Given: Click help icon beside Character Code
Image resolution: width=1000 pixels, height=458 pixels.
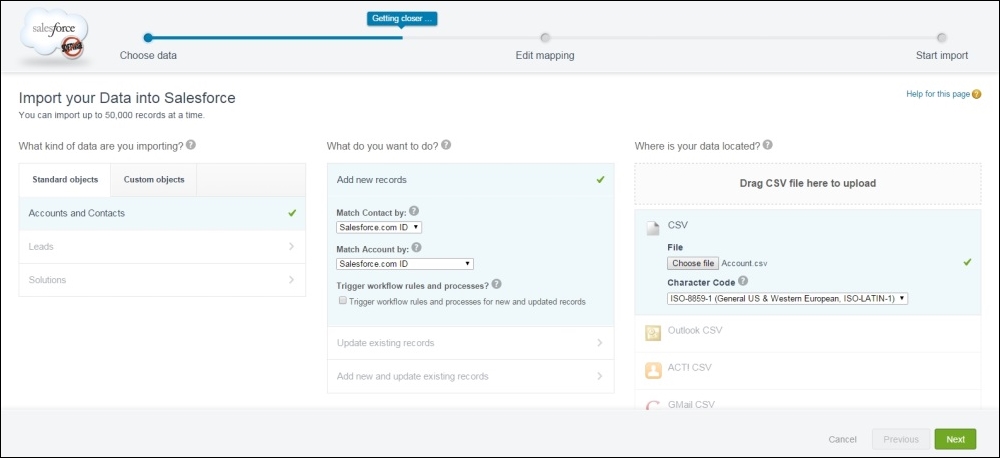Looking at the screenshot, I should point(743,282).
